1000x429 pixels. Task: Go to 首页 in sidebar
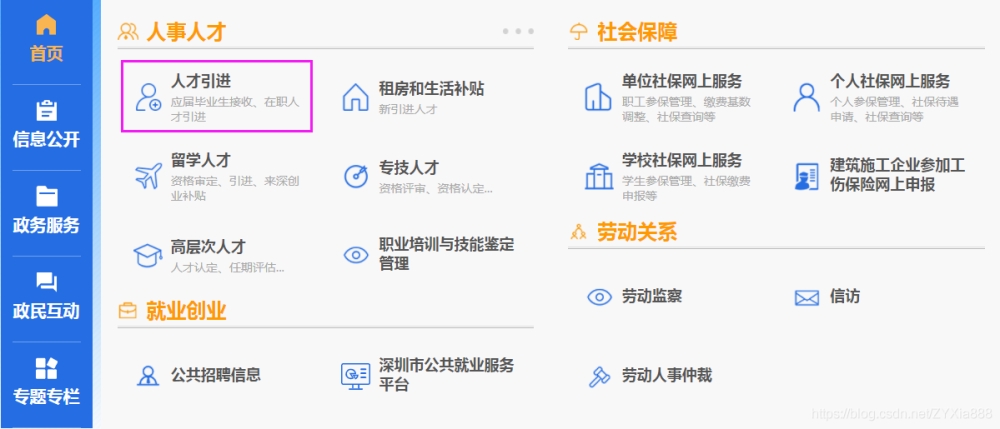point(46,38)
